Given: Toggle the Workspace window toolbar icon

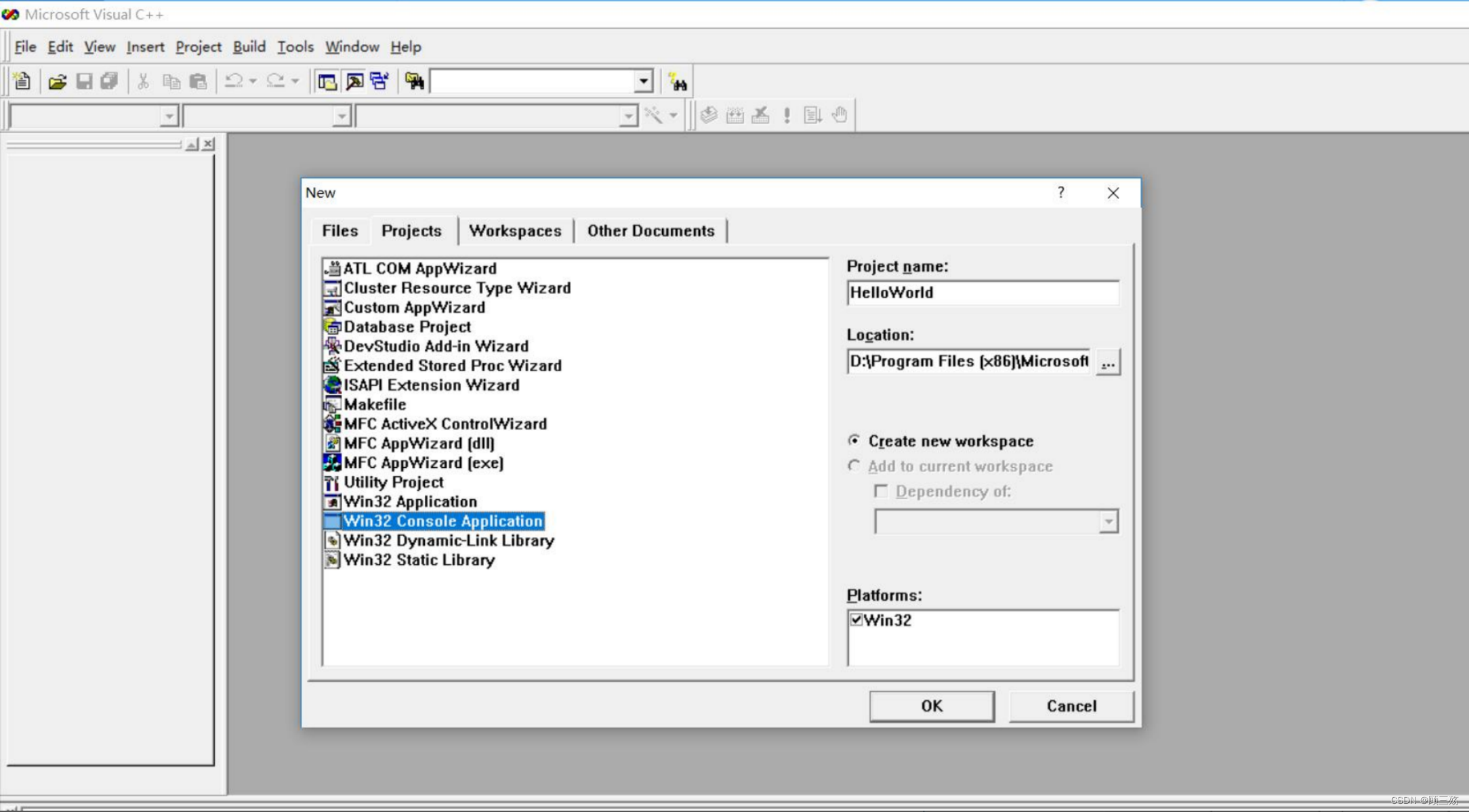Looking at the screenshot, I should [327, 82].
